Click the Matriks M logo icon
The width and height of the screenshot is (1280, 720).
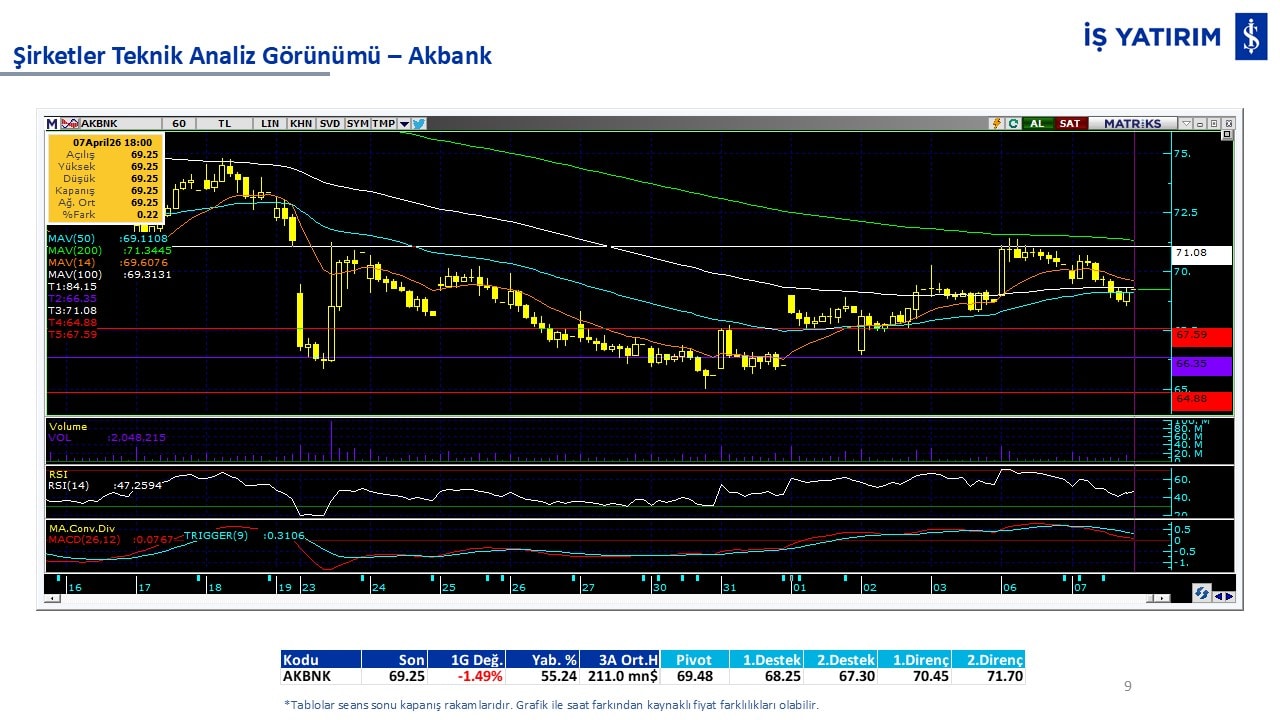click(x=52, y=124)
